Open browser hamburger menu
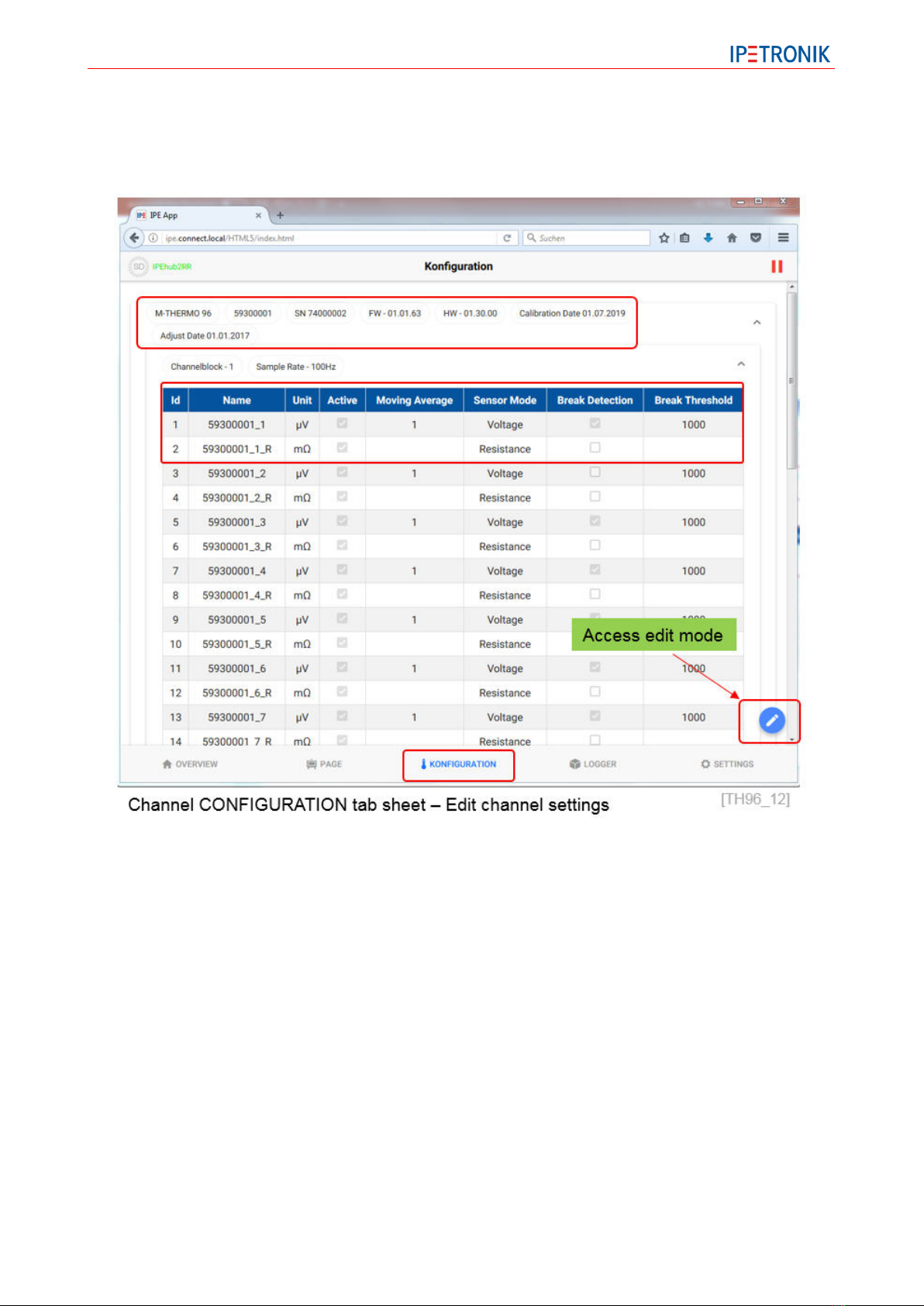This screenshot has width=924, height=1306. 783,238
